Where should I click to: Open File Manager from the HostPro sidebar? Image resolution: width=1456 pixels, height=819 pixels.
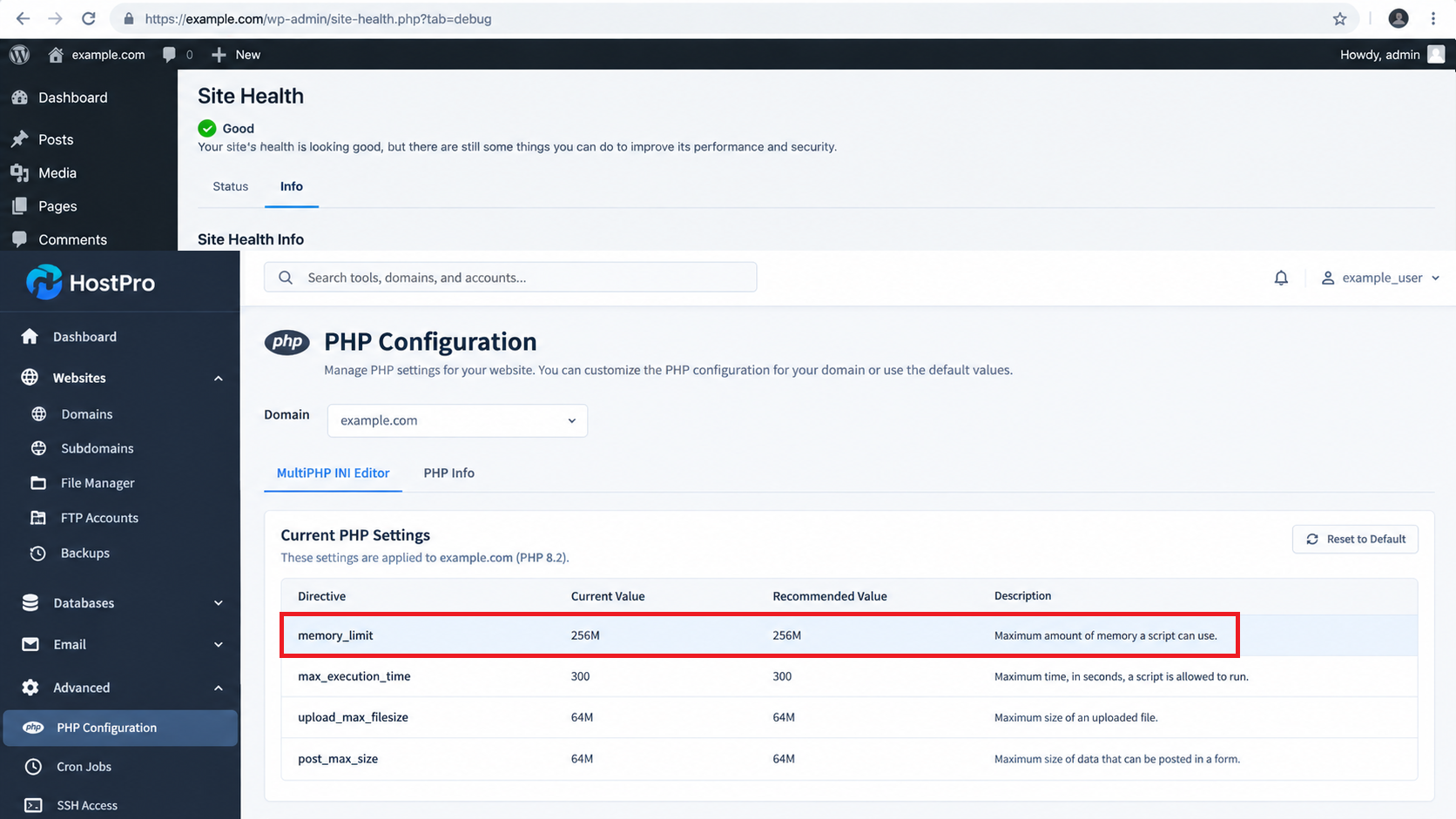(98, 483)
